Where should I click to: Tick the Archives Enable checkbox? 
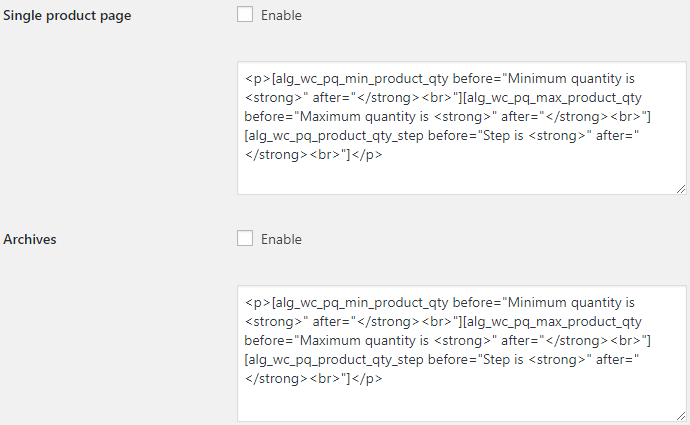[245, 238]
